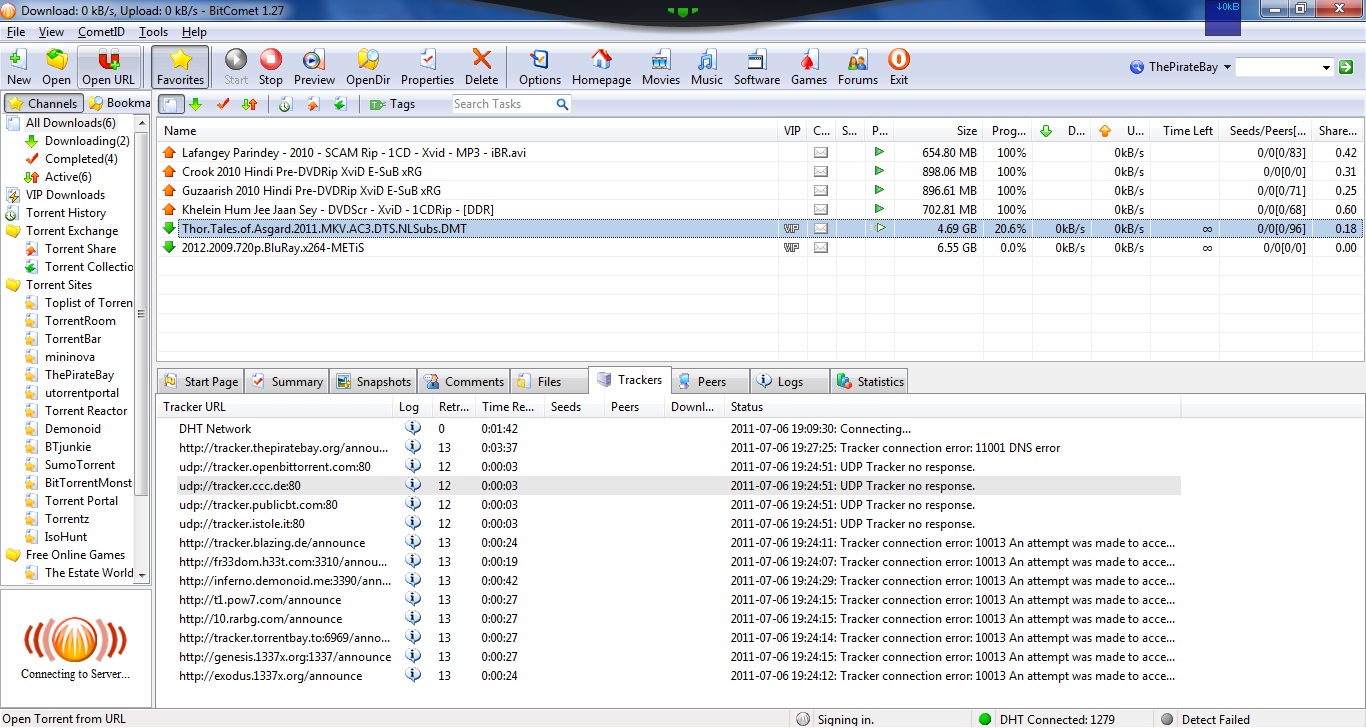1366x728 pixels.
Task: Click the Options toolbar icon
Action: pyautogui.click(x=539, y=65)
